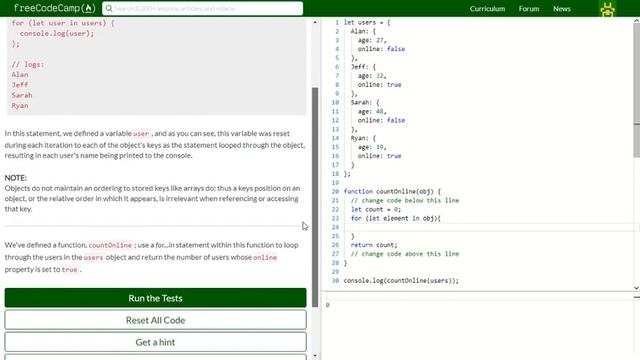Click 'for (let element in obj){' line
Viewport: 640px width, 360px height.
coord(396,218)
